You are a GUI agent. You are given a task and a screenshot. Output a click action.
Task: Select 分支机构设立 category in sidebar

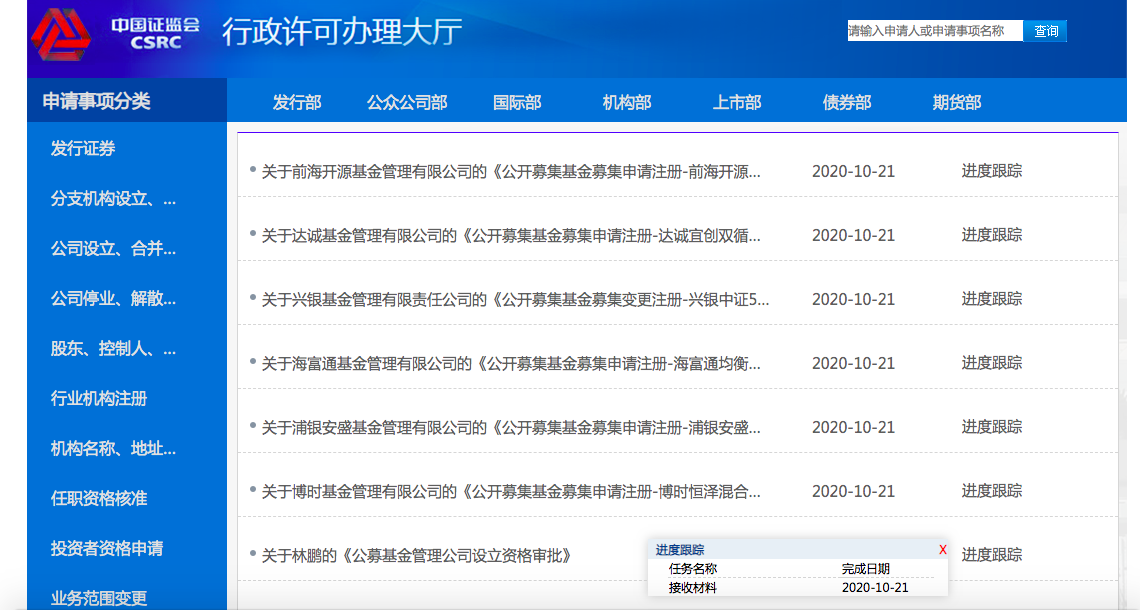pyautogui.click(x=113, y=199)
